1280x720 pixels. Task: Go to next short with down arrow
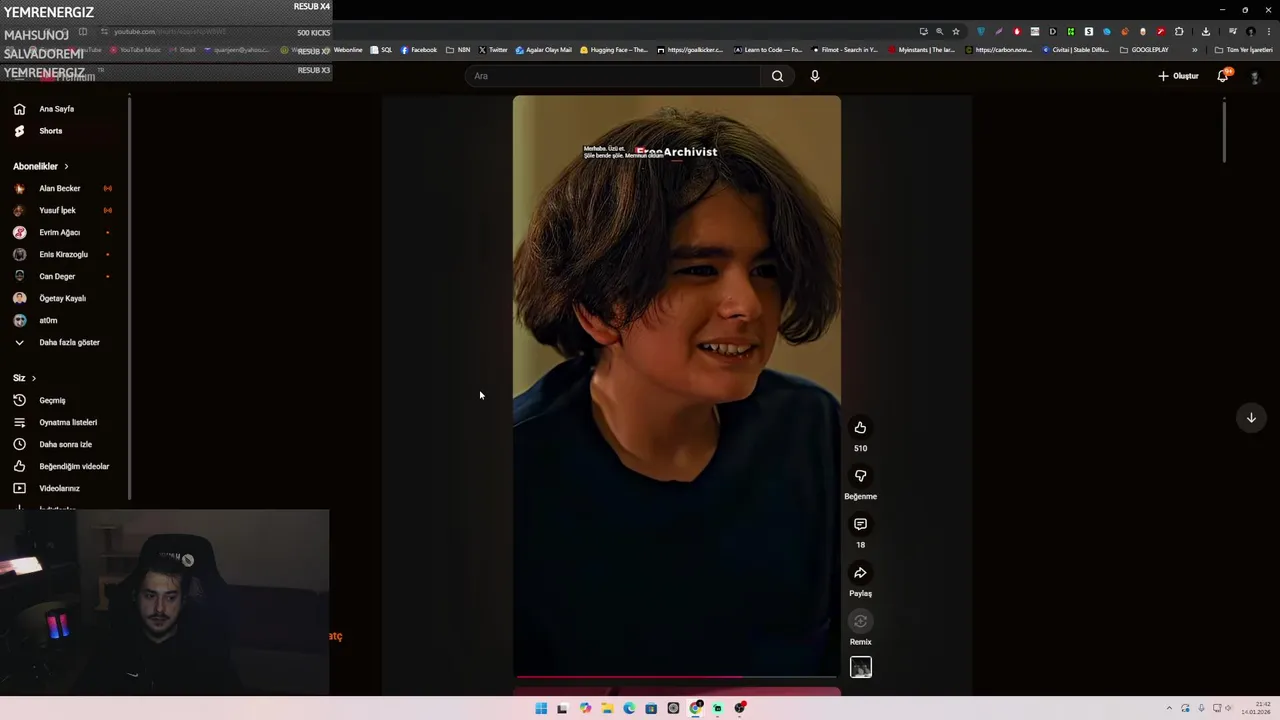[1250, 418]
